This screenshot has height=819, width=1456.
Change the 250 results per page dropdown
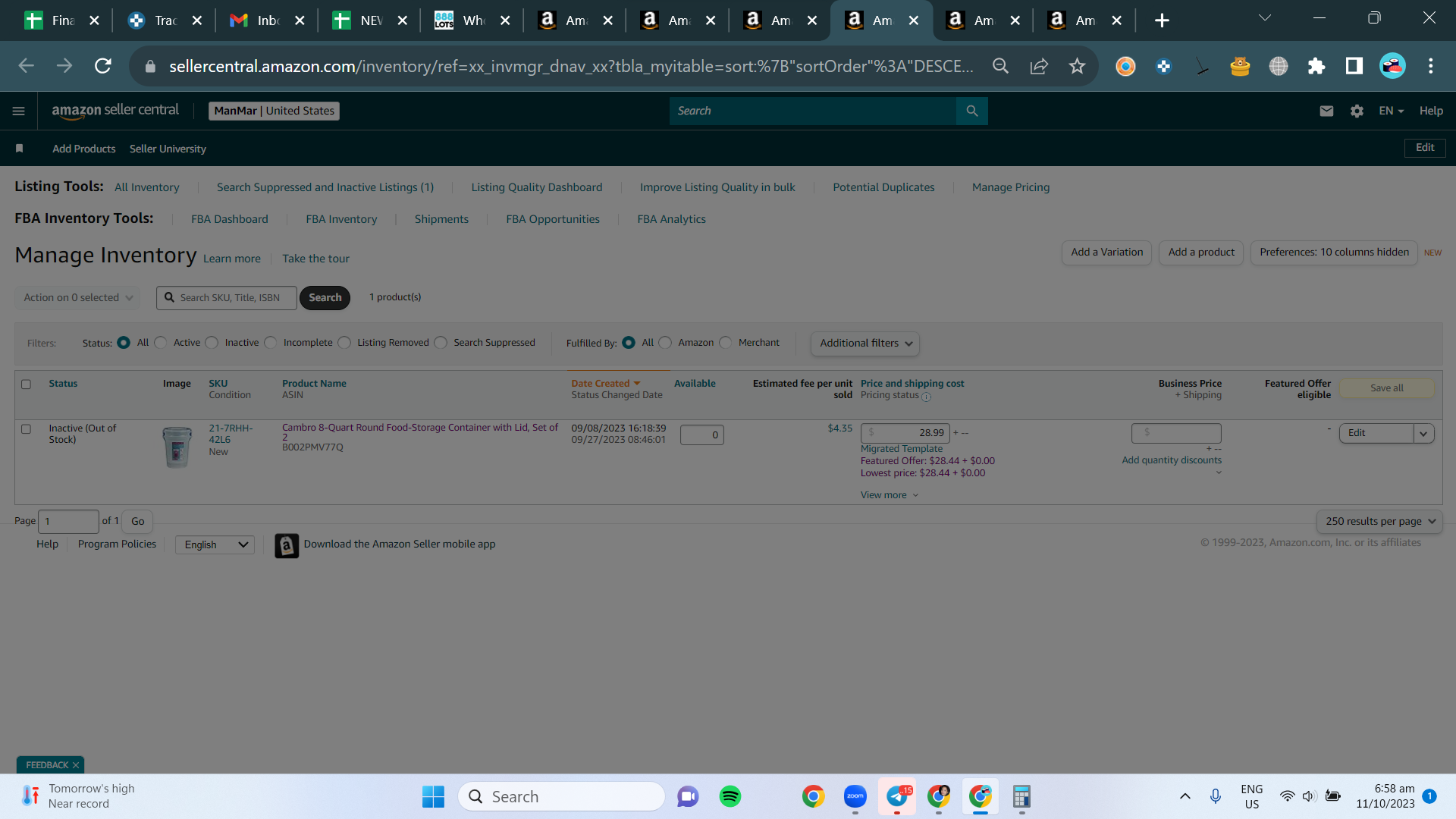coord(1379,522)
